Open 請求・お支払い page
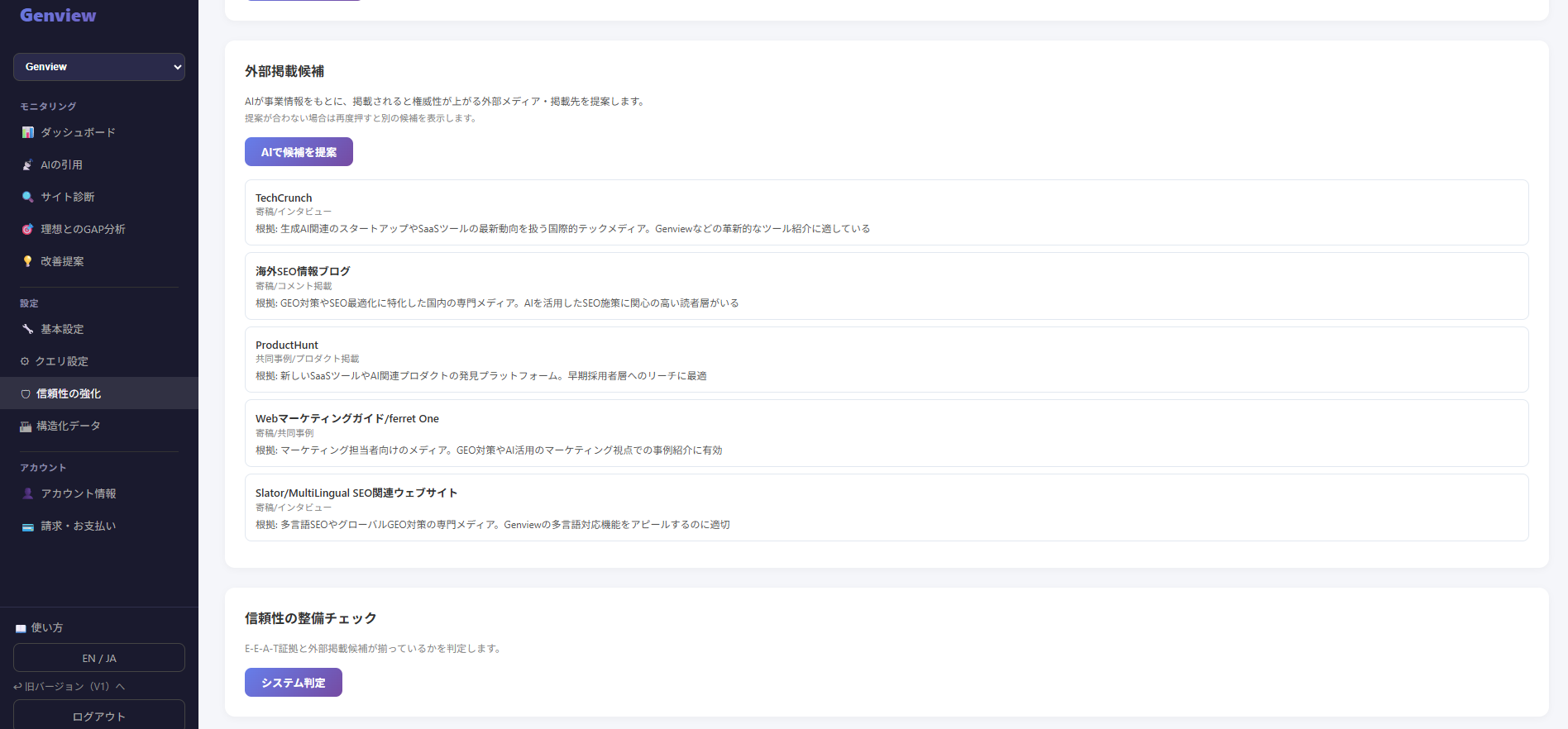Image resolution: width=1568 pixels, height=729 pixels. coord(99,526)
